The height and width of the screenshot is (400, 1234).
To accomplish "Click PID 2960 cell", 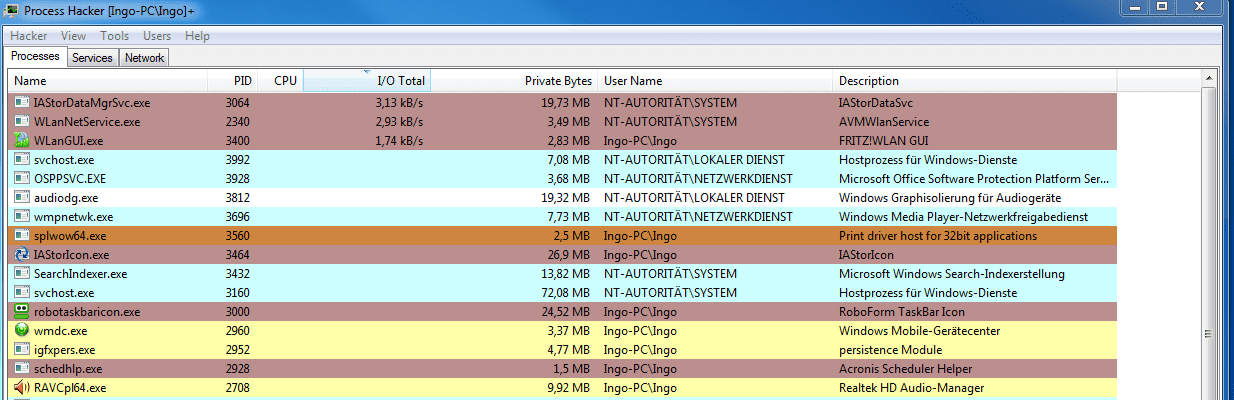I will (x=238, y=330).
